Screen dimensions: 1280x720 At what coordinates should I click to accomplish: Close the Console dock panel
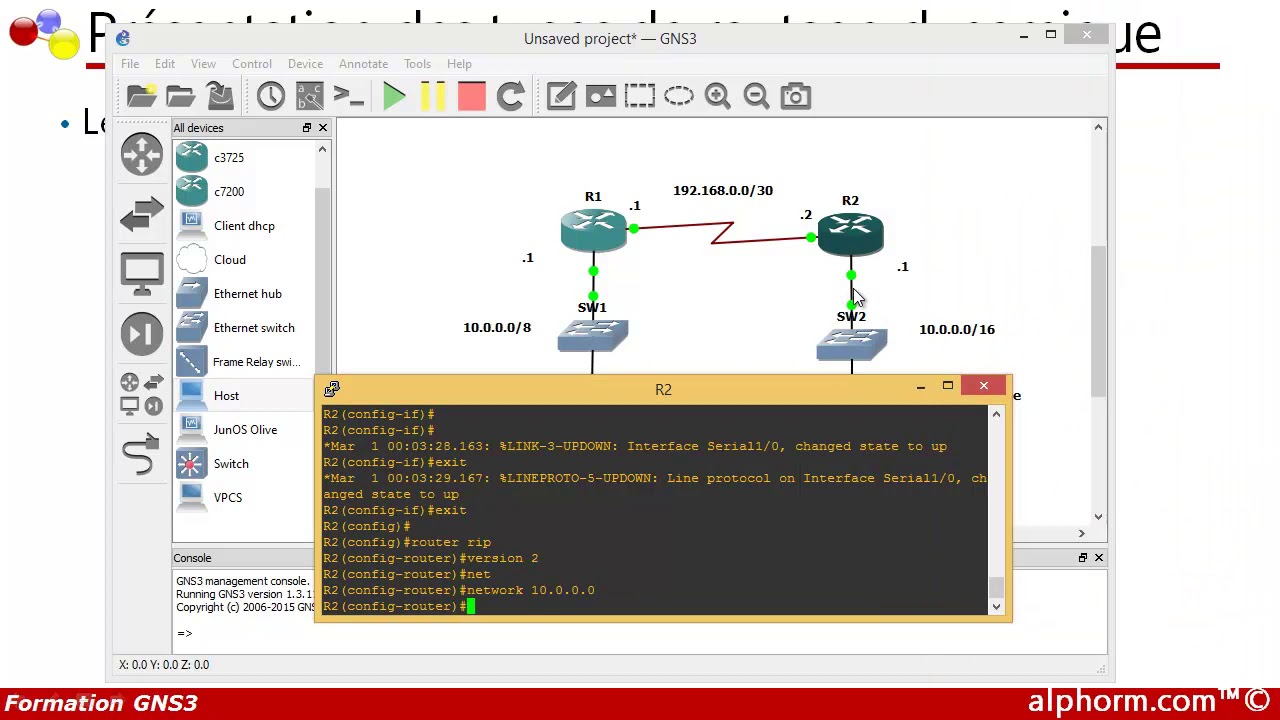pyautogui.click(x=1099, y=558)
